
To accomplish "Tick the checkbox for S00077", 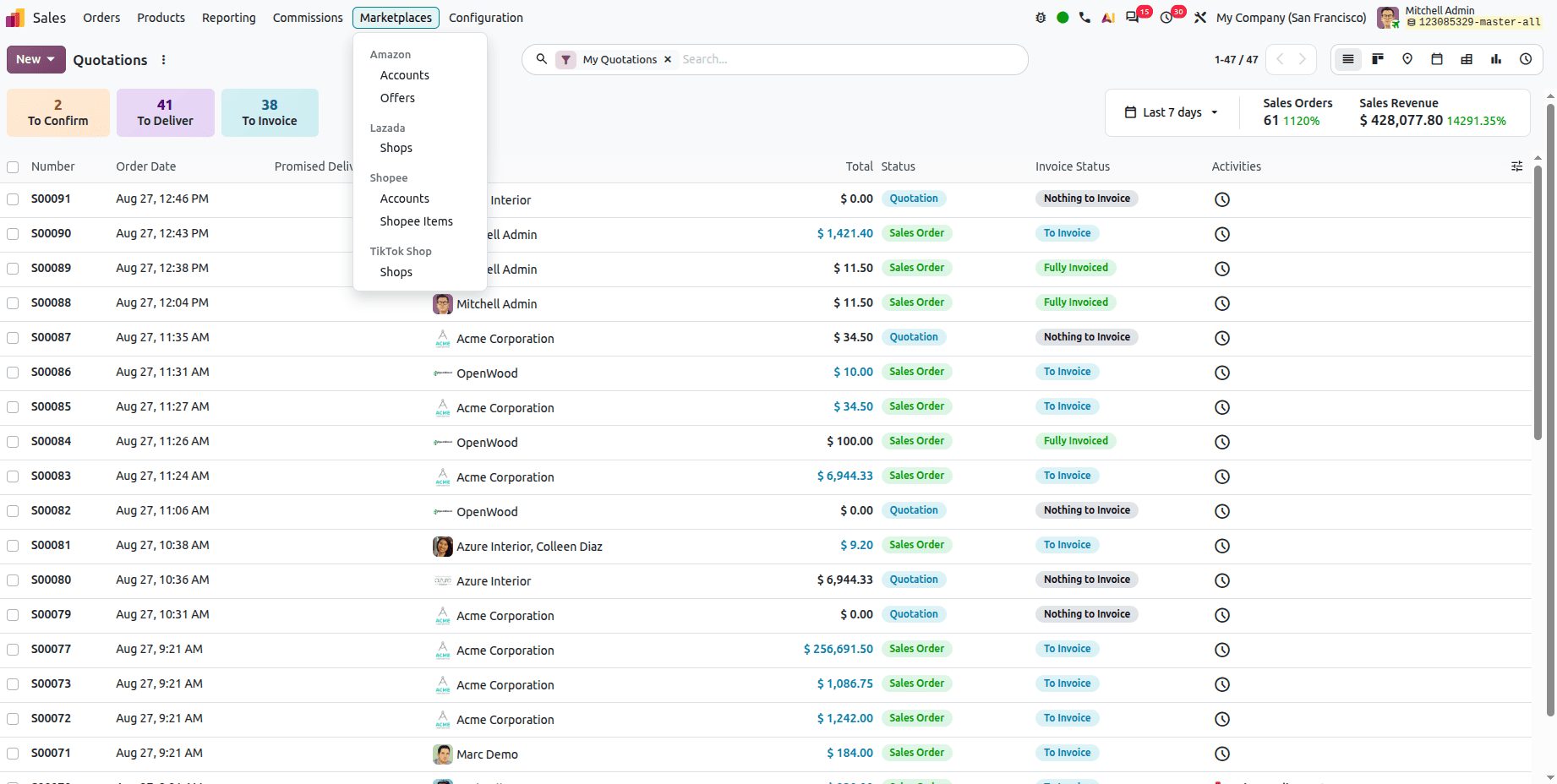I will 13,650.
